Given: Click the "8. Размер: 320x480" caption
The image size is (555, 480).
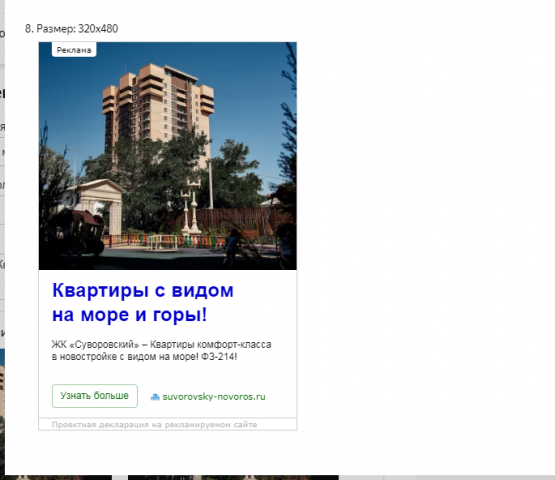Looking at the screenshot, I should (71, 29).
